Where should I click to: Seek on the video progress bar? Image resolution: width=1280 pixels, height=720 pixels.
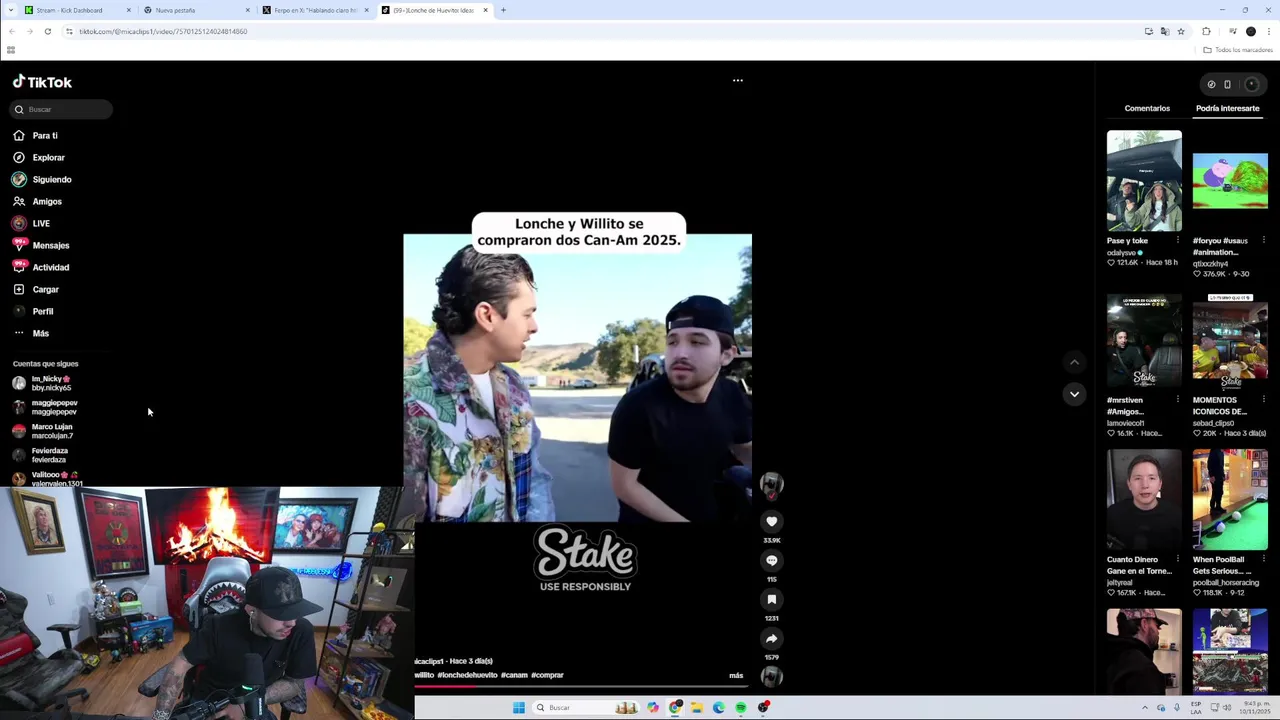click(583, 686)
